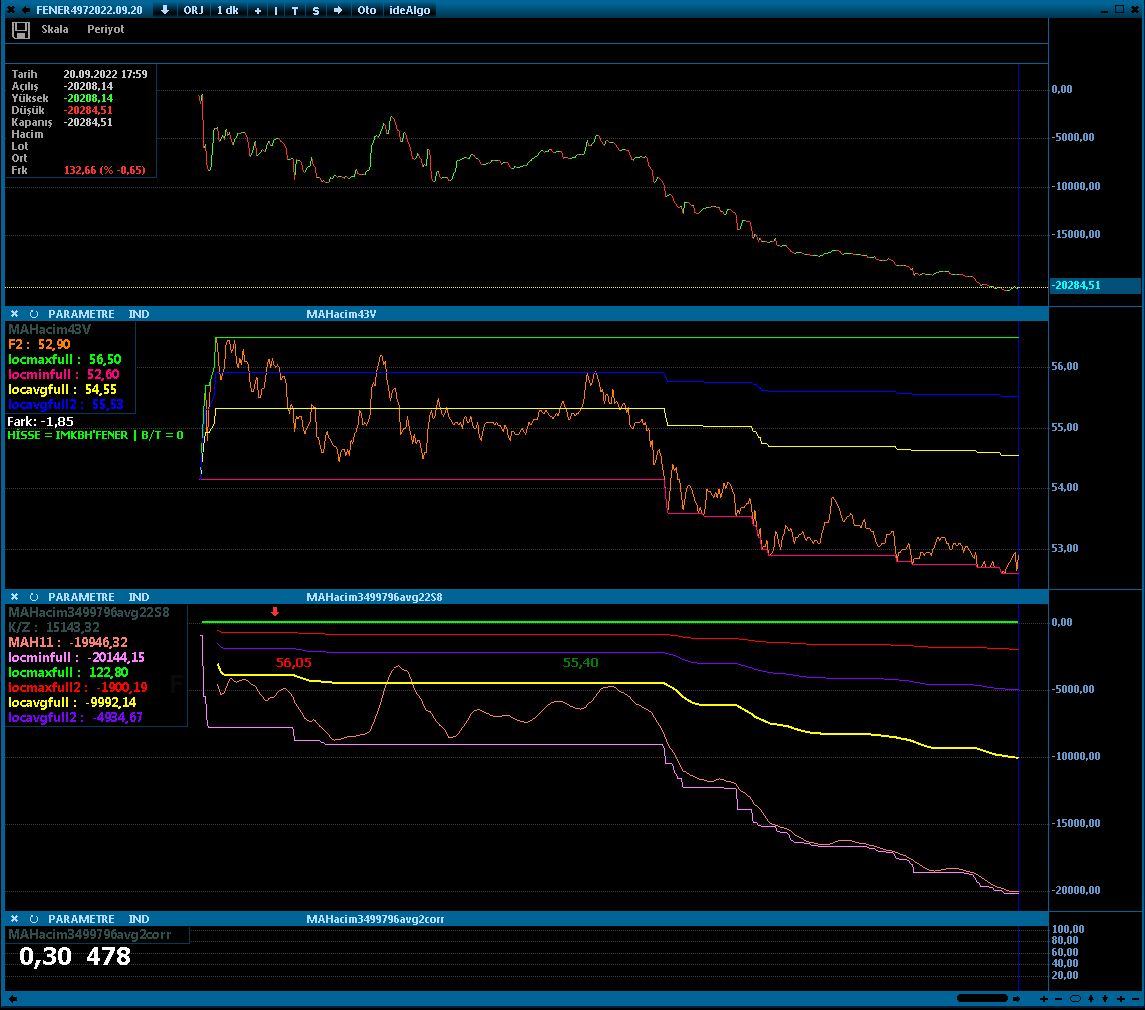Viewport: 1145px width, 1010px height.
Task: Click the Frk value 132,66 (% -0,65)
Action: [104, 170]
